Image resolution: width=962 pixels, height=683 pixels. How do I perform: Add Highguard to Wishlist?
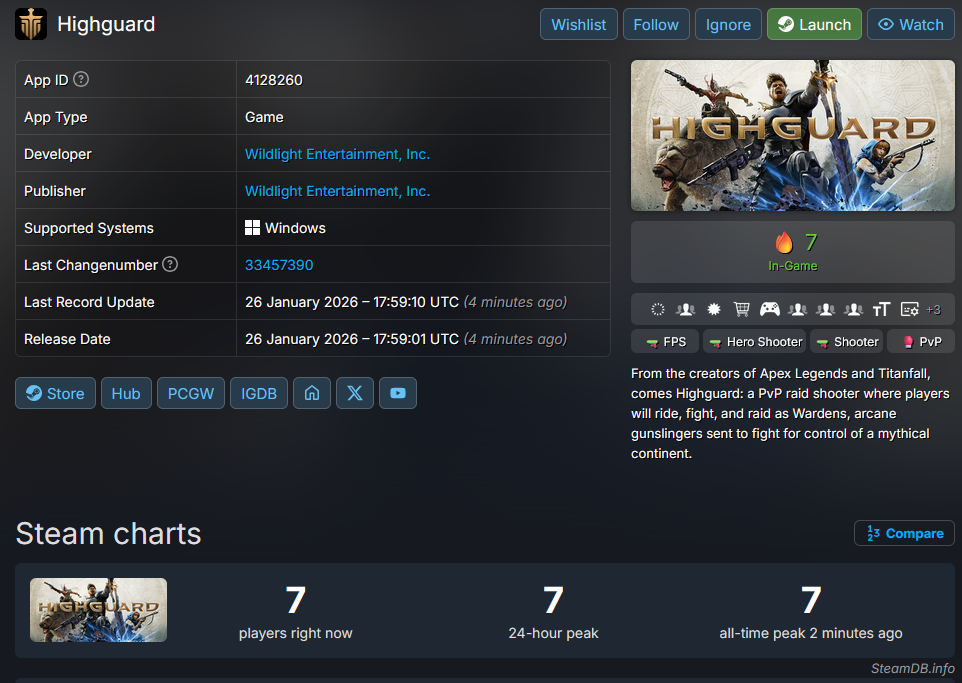pyautogui.click(x=579, y=24)
